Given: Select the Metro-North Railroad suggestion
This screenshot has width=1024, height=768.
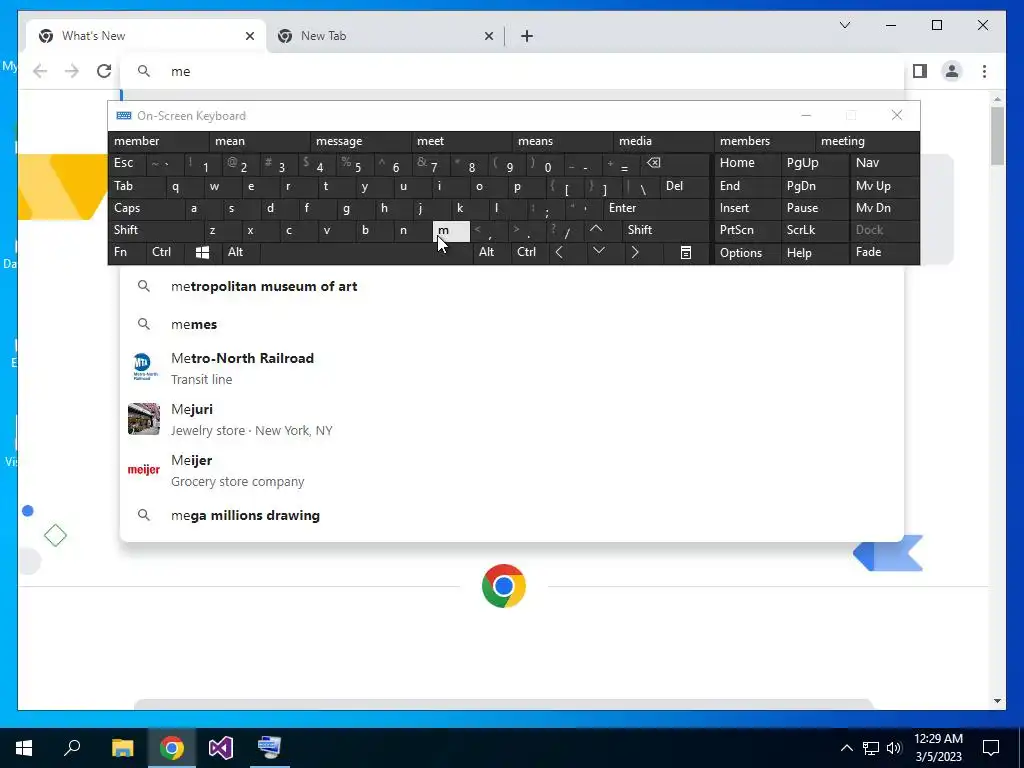Looking at the screenshot, I should click(x=512, y=368).
